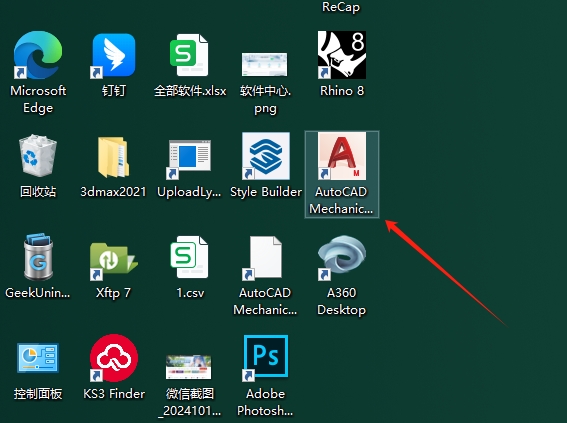The width and height of the screenshot is (567, 423).
Task: Select the 微信截图_2024101... image thumbnail
Action: (x=188, y=367)
